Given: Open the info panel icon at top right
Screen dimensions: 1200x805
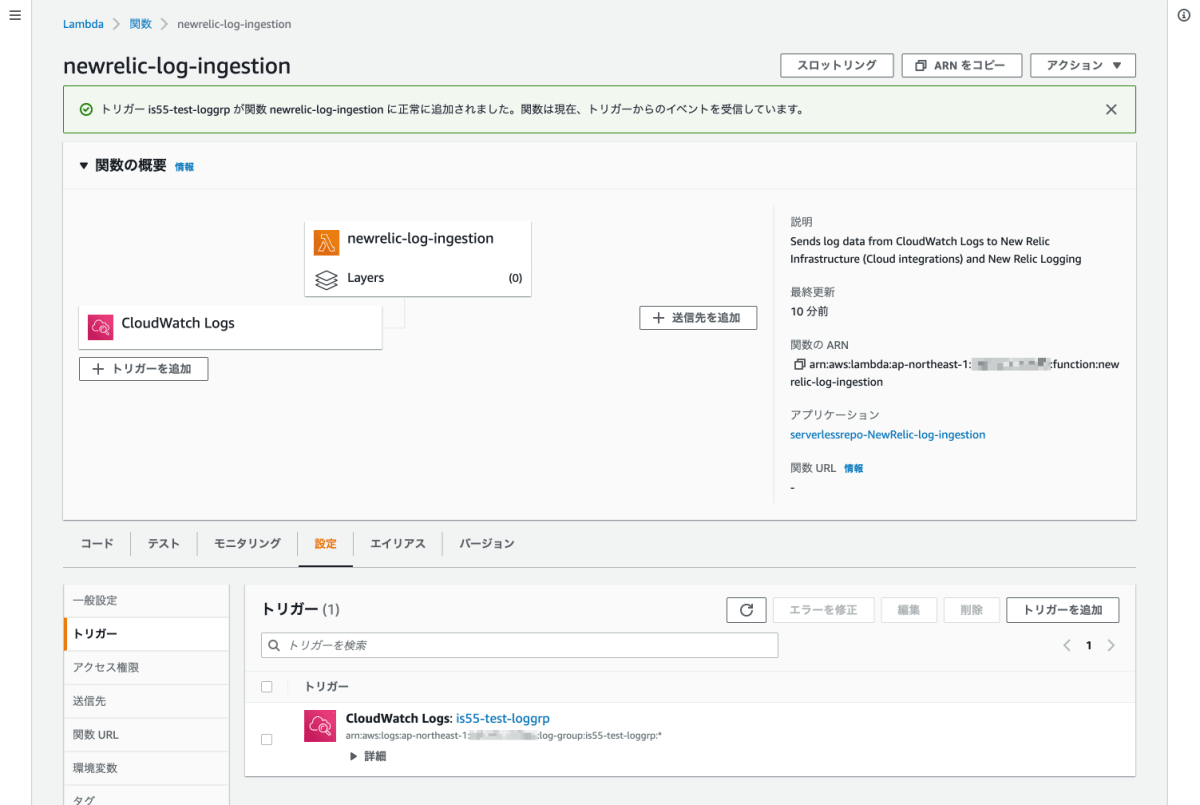Looking at the screenshot, I should [1184, 16].
